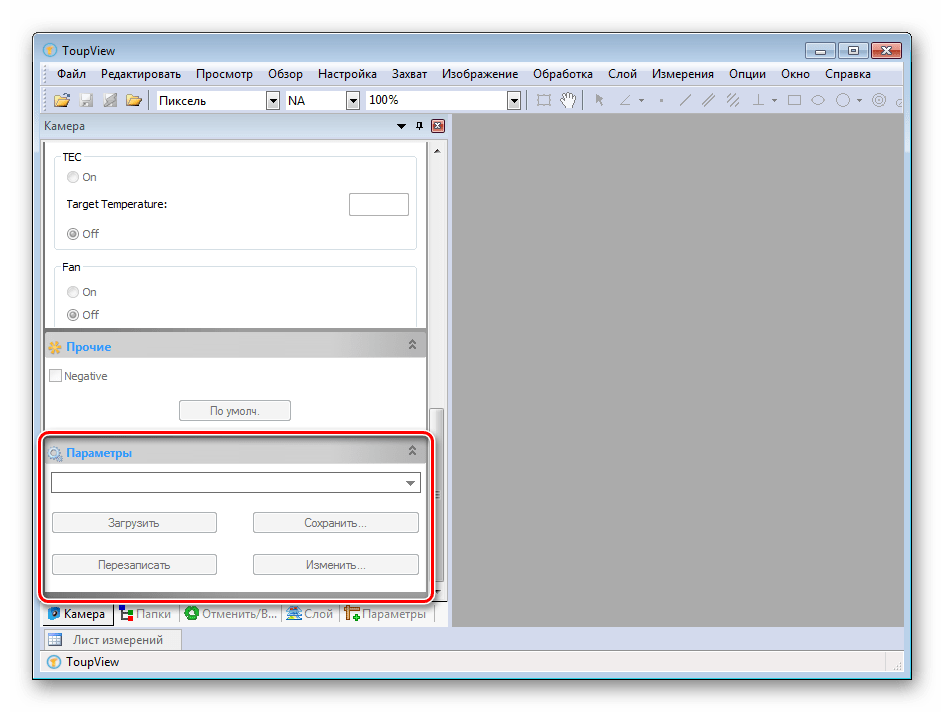Collapse the Прочие section
This screenshot has height=712, width=944.
click(412, 345)
